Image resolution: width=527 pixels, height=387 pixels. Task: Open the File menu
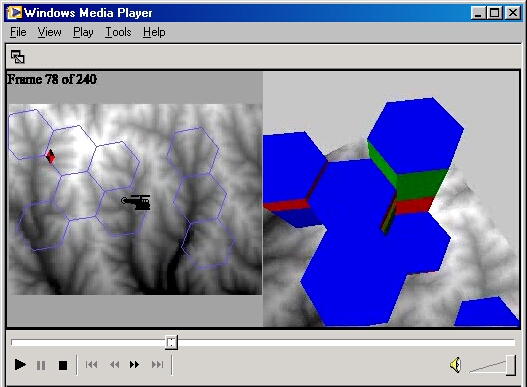tap(18, 32)
